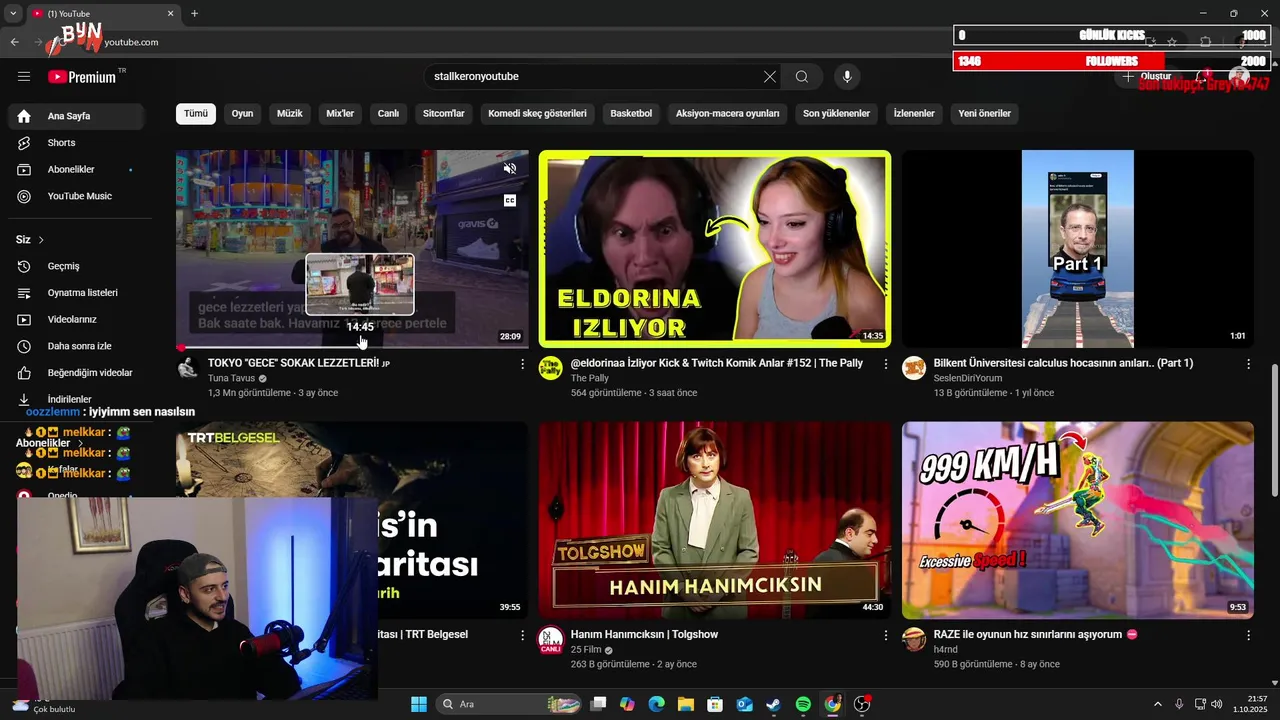This screenshot has width=1280, height=720.
Task: Go to Abonelikler in the sidebar
Action: tap(78, 170)
